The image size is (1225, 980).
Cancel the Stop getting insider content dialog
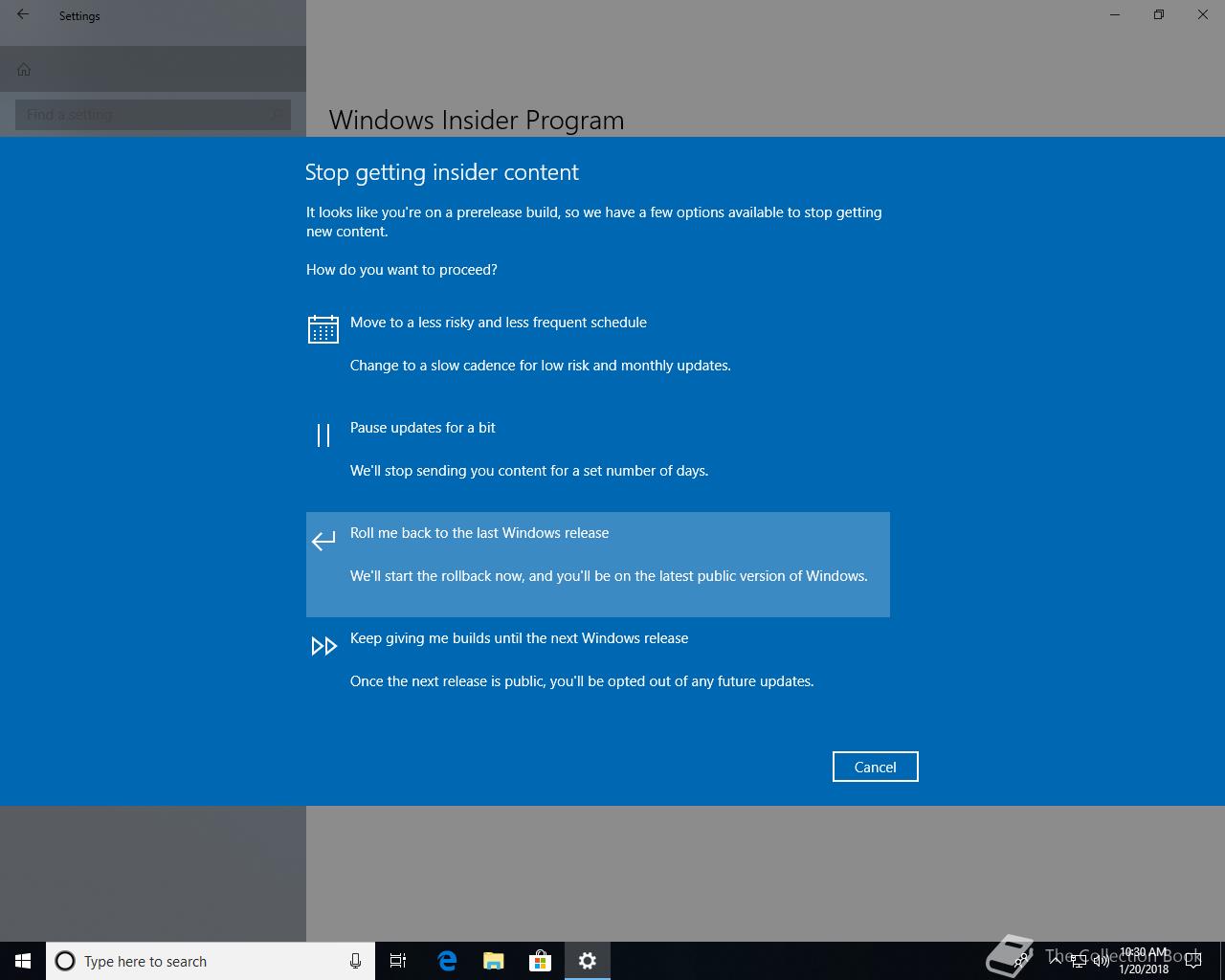pyautogui.click(x=875, y=767)
